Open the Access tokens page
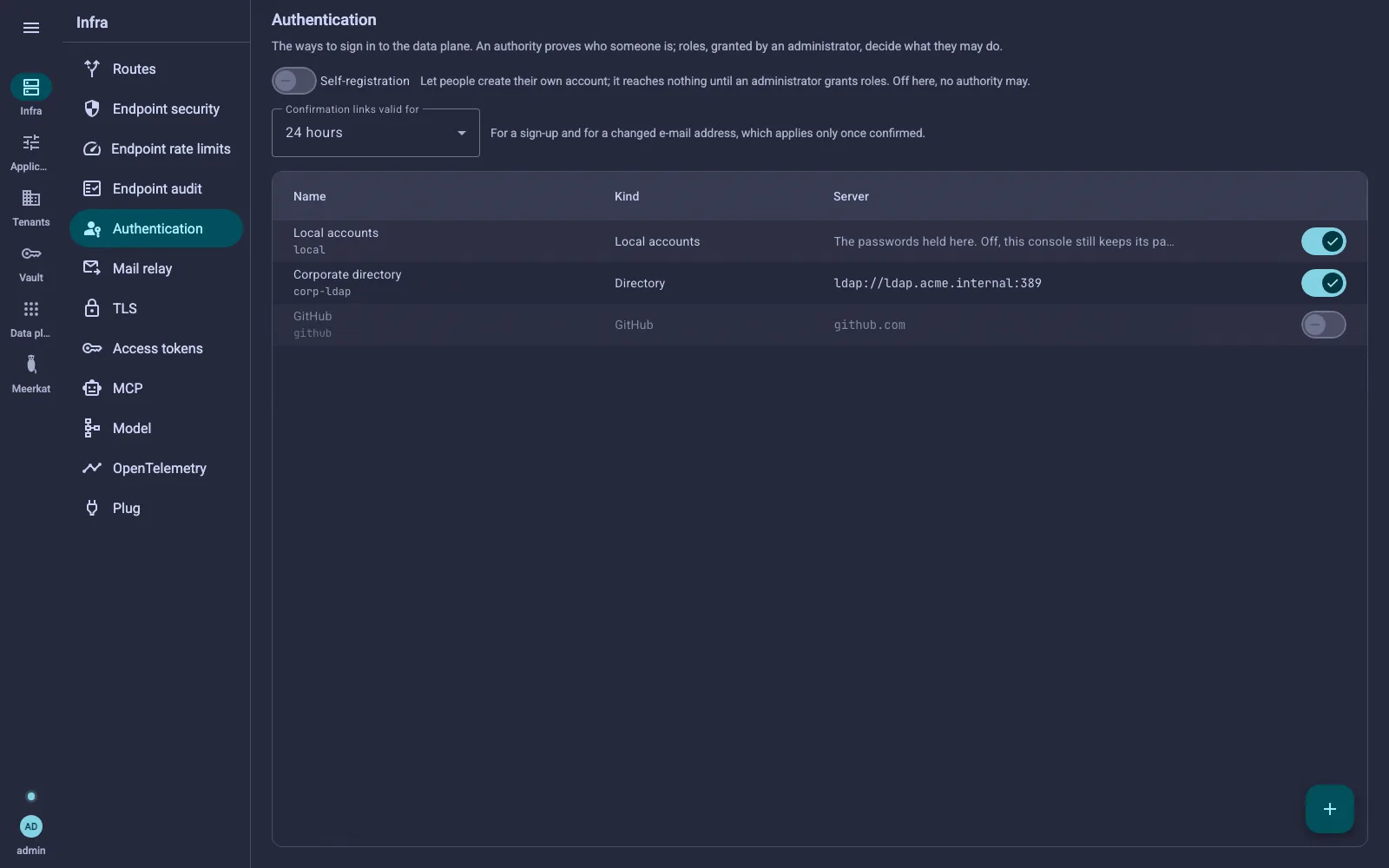The height and width of the screenshot is (868, 1389). click(156, 348)
